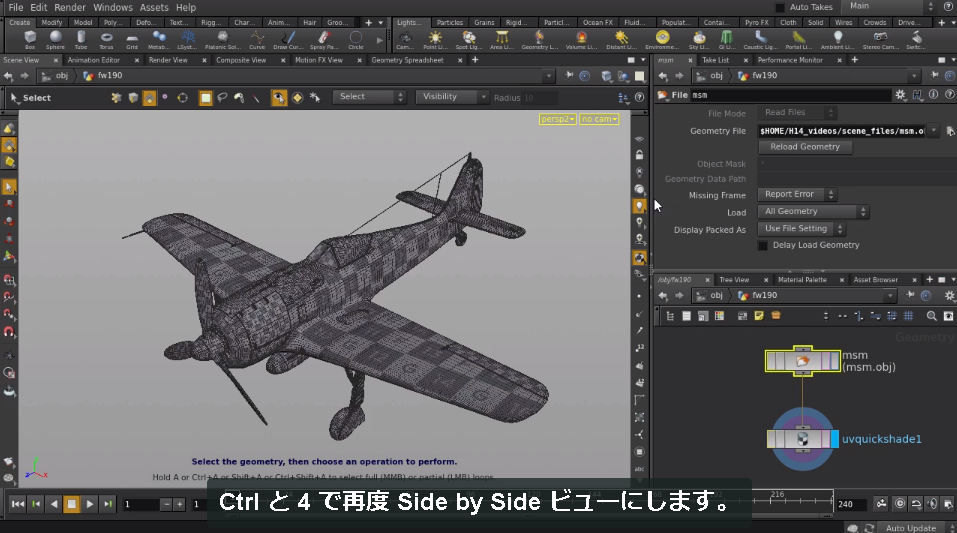This screenshot has height=533, width=957.
Task: Open the Missing Frame Report Error dropdown
Action: (x=797, y=194)
